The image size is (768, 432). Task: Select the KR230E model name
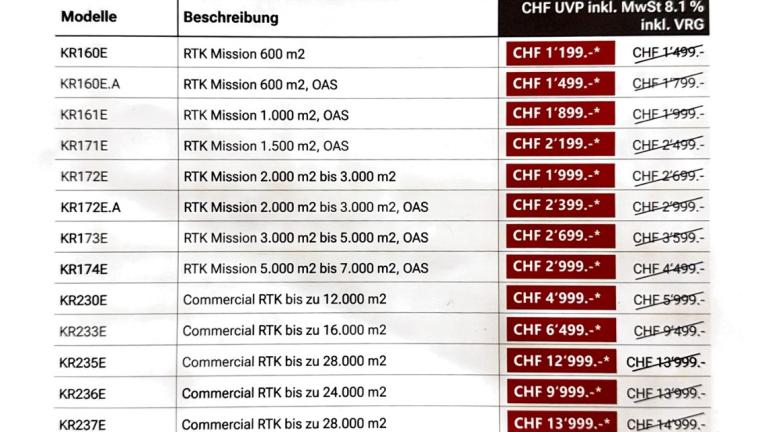click(x=83, y=300)
